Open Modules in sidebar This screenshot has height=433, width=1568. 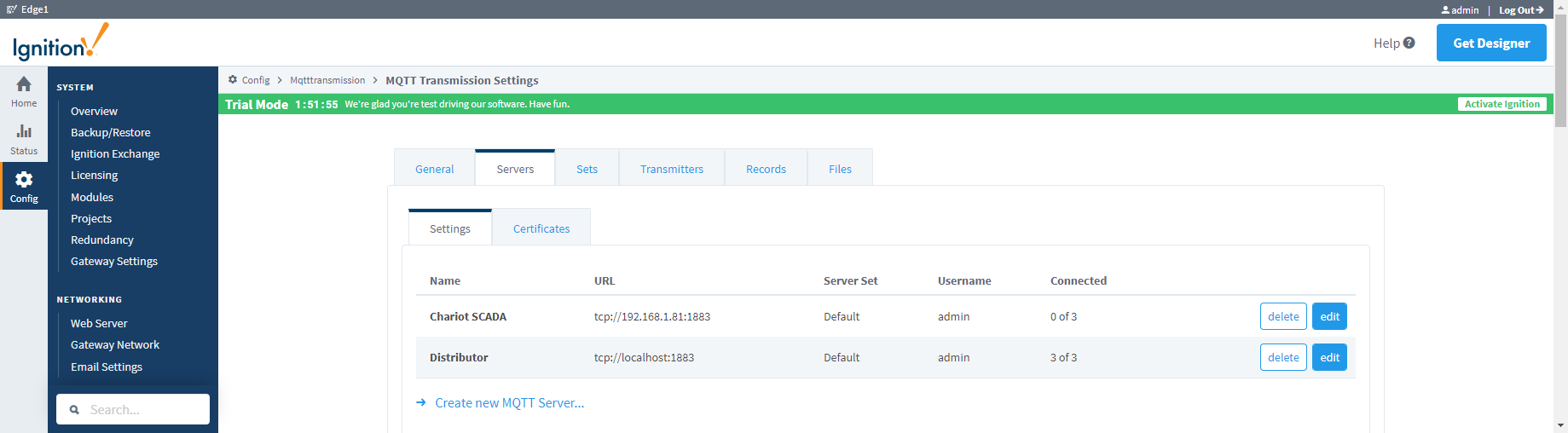pos(92,197)
